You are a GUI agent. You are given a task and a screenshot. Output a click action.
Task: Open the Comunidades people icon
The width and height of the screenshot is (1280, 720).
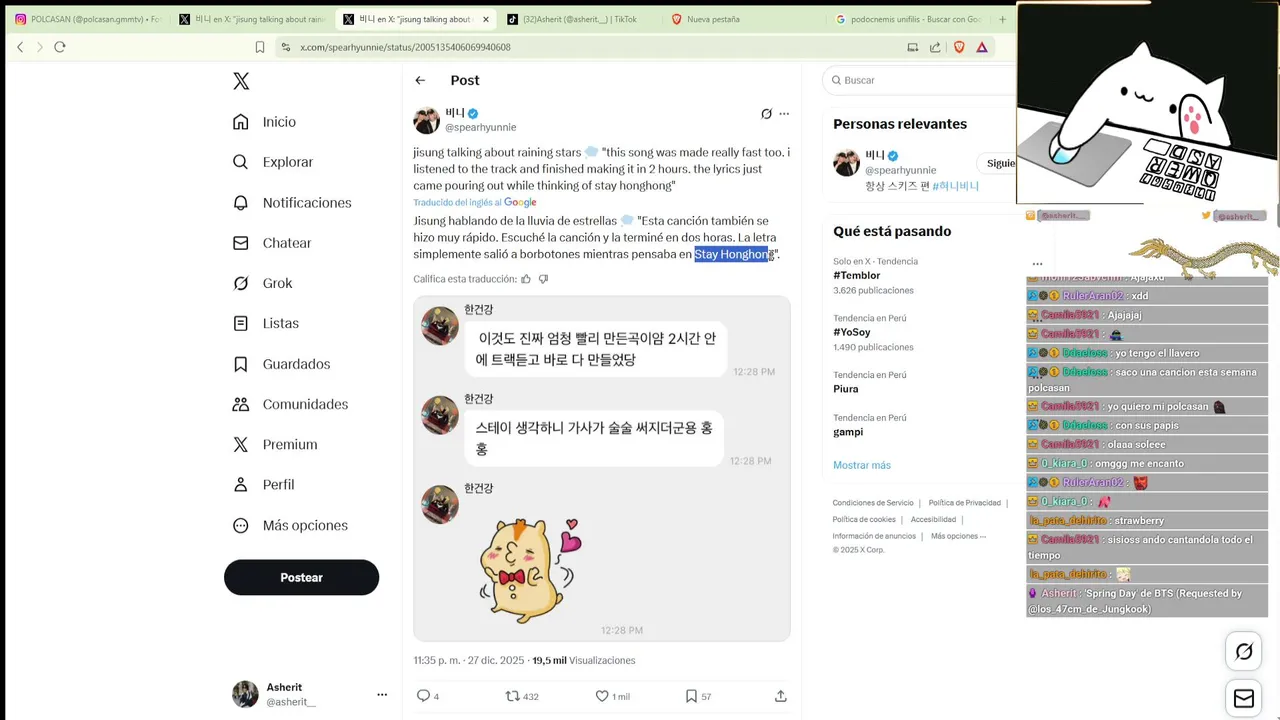[240, 404]
